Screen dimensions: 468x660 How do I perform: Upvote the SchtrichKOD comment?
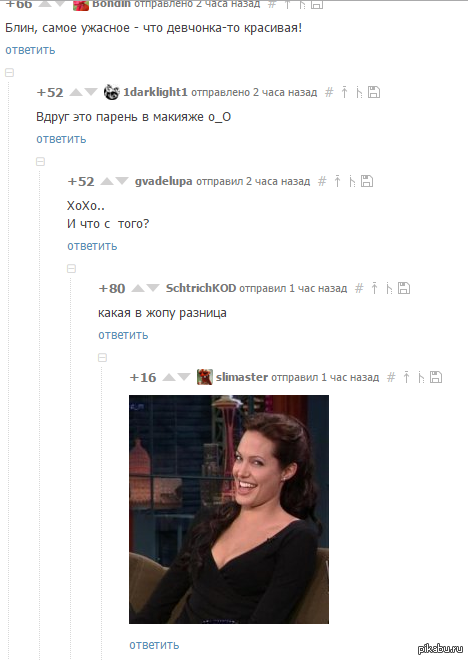pos(138,288)
